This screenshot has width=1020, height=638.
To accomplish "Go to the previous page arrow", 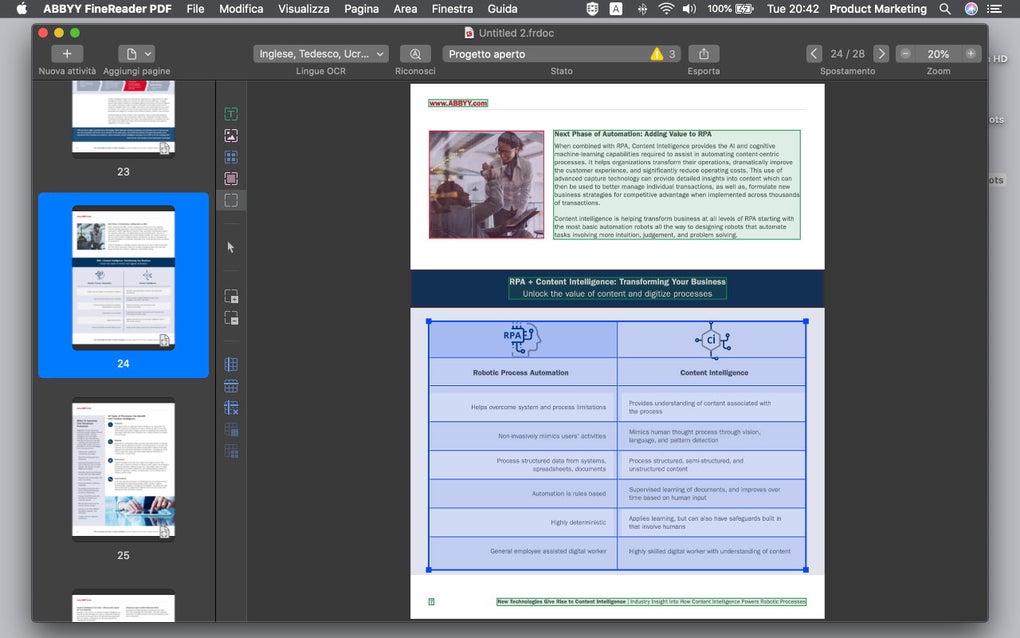I will coord(814,54).
